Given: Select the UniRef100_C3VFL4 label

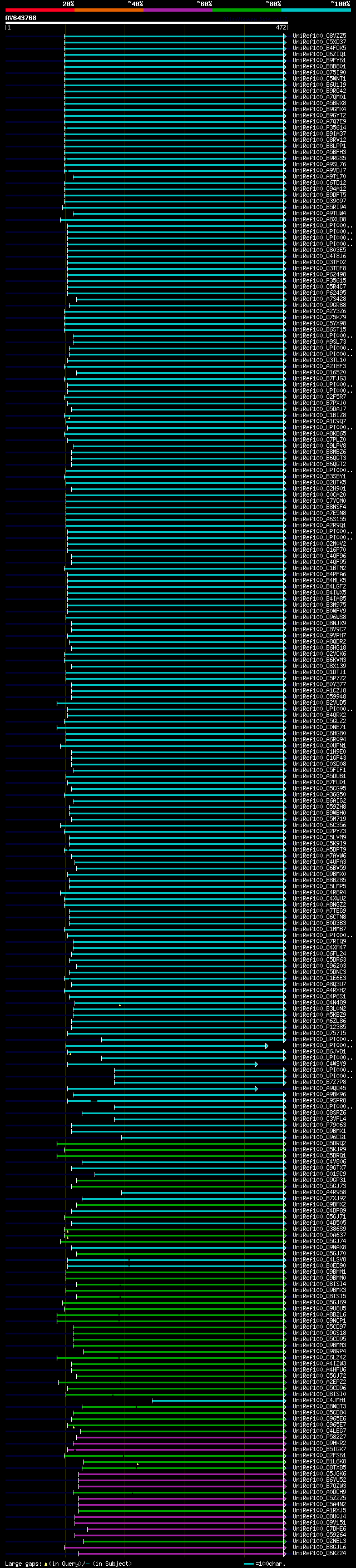Looking at the screenshot, I should coord(319,1119).
